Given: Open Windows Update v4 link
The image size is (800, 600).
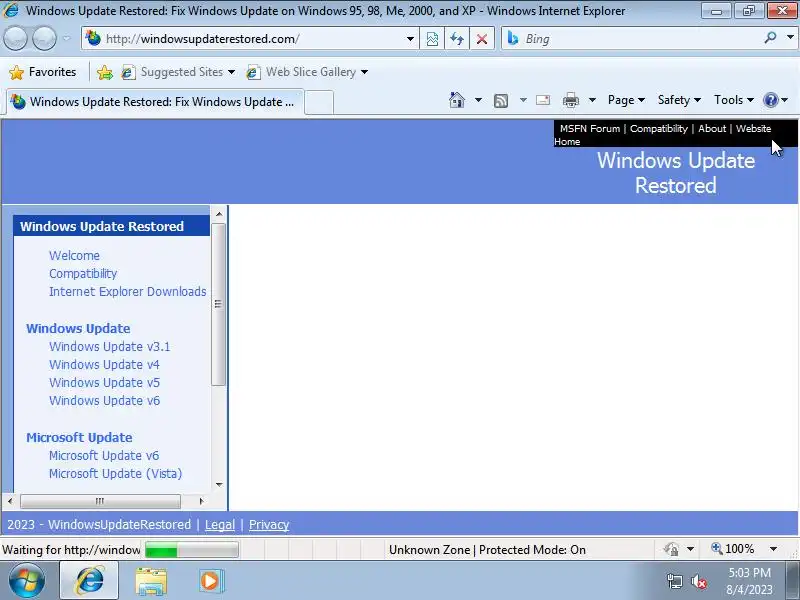Looking at the screenshot, I should coord(104,365).
